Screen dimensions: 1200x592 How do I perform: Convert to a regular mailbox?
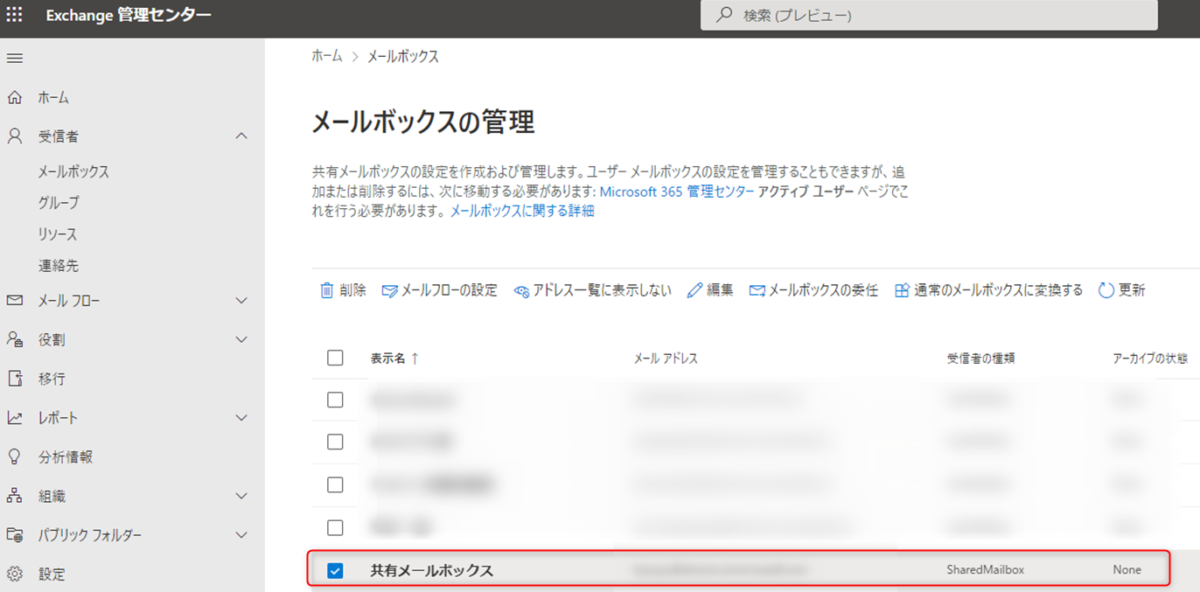(988, 291)
